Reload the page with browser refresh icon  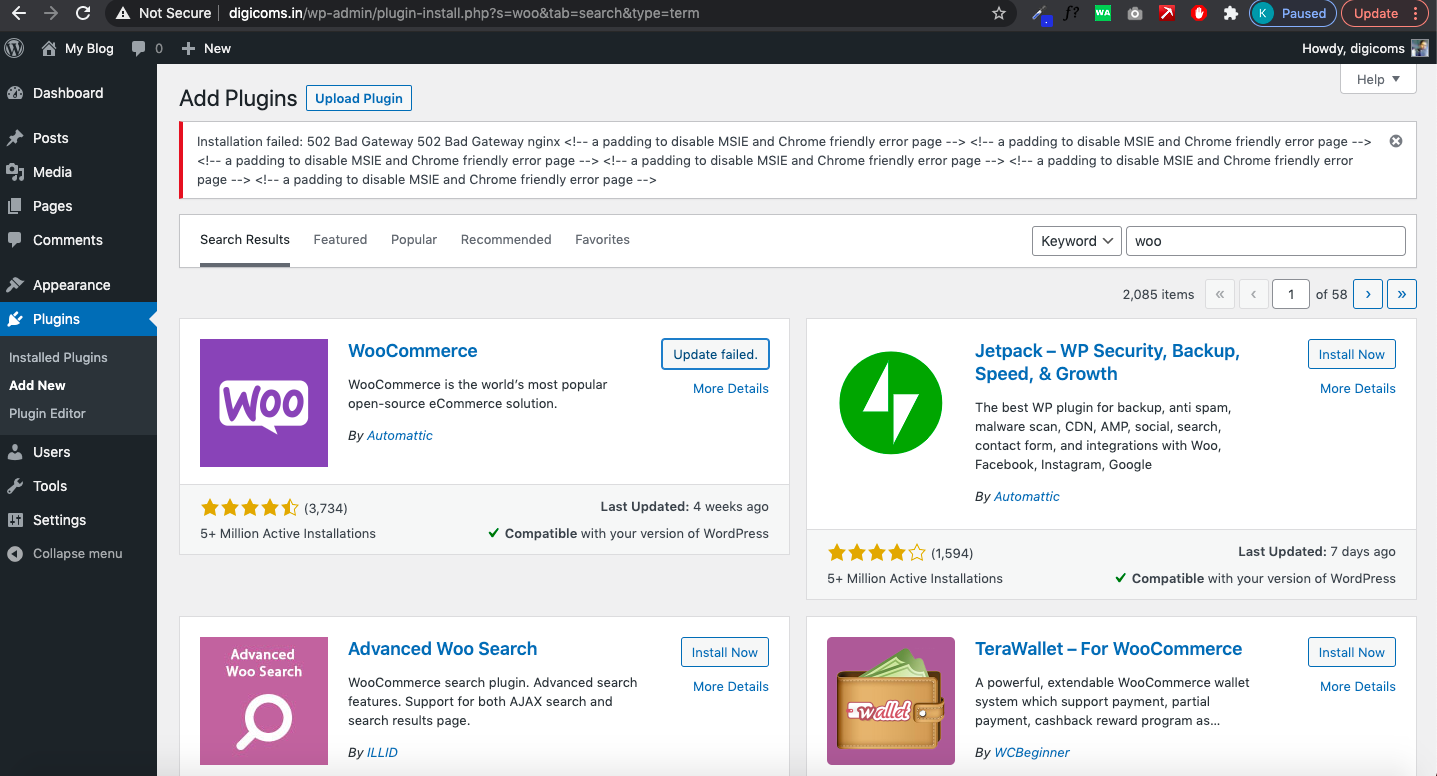(x=83, y=13)
